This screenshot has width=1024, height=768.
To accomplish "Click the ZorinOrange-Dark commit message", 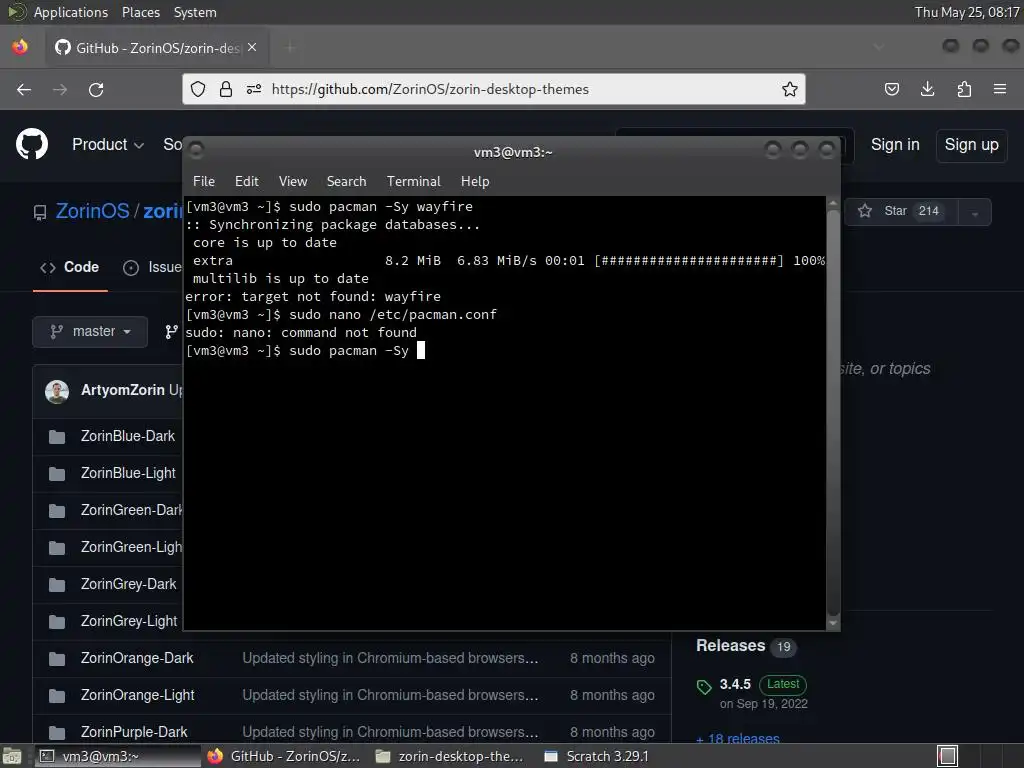I will (391, 658).
